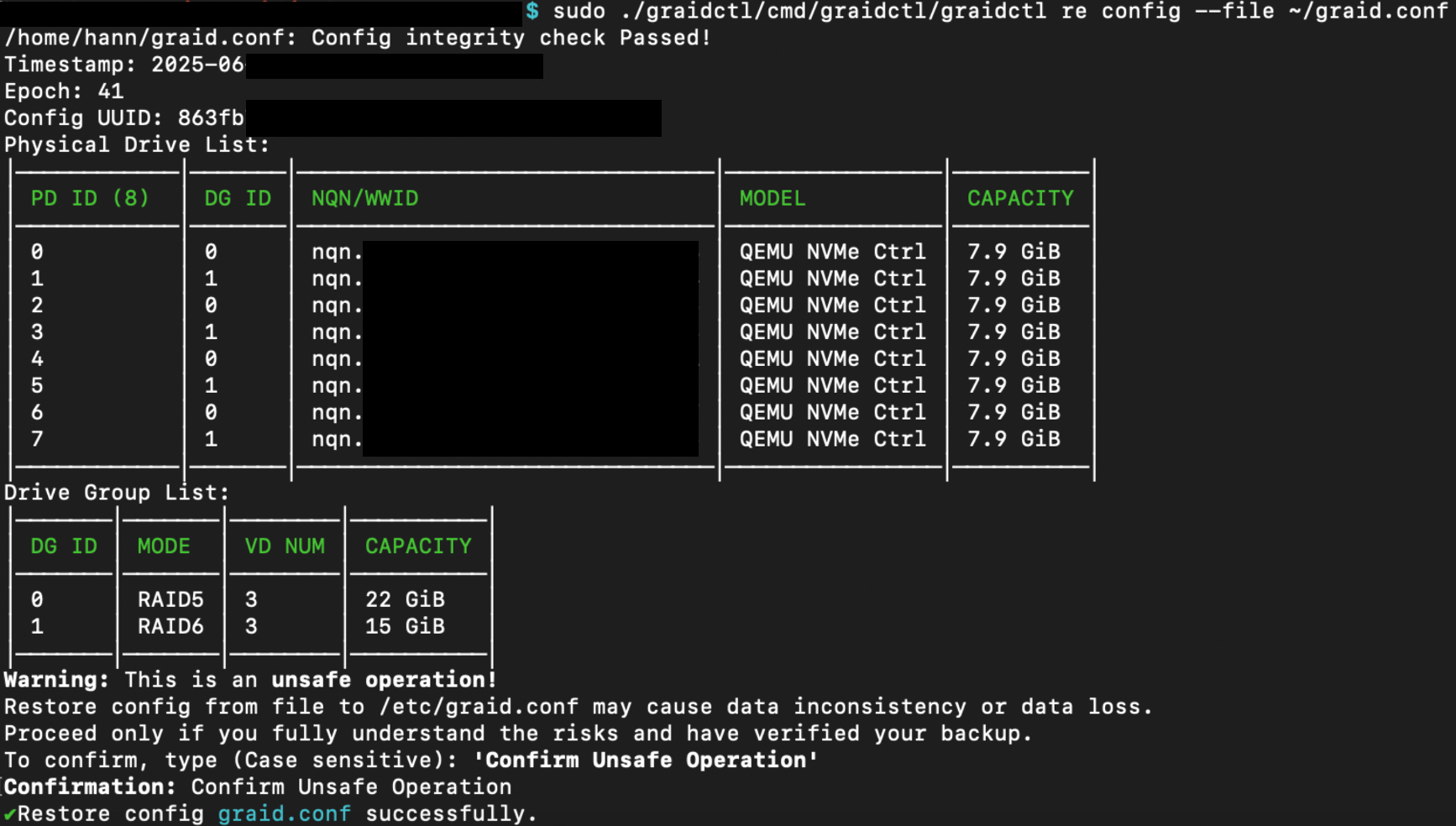Click the RAID6 mode cell in Drive Group List
The height and width of the screenshot is (826, 1456).
click(x=170, y=626)
